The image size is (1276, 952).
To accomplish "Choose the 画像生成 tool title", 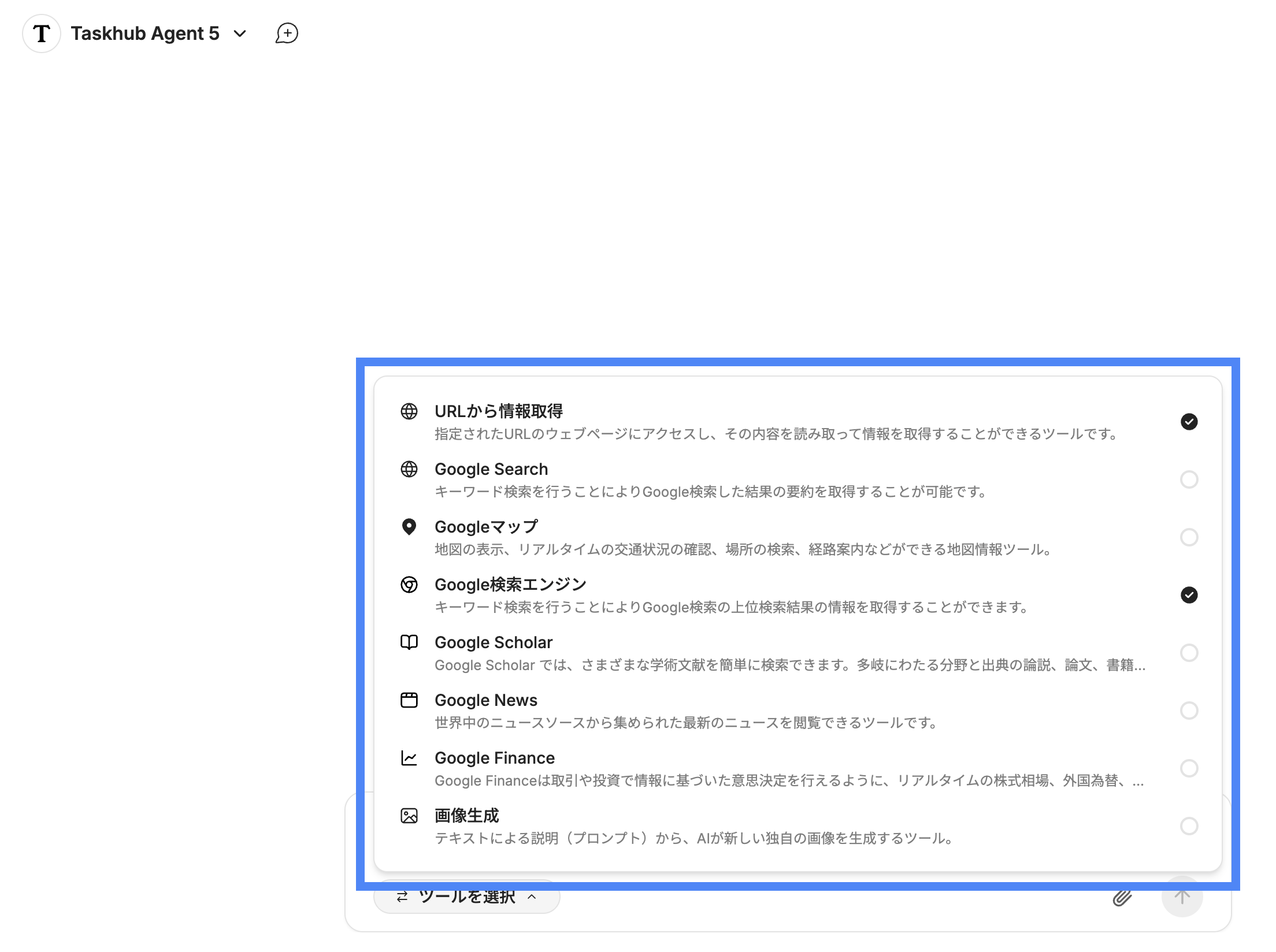I will [466, 816].
